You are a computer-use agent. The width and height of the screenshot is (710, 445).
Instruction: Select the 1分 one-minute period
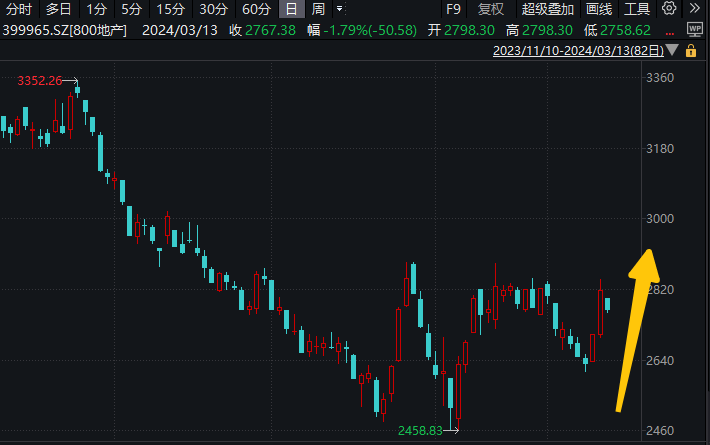point(96,9)
